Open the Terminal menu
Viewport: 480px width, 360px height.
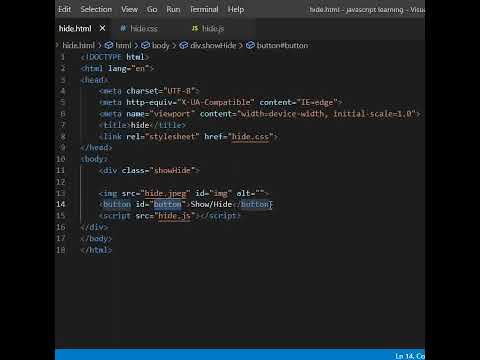coord(204,9)
